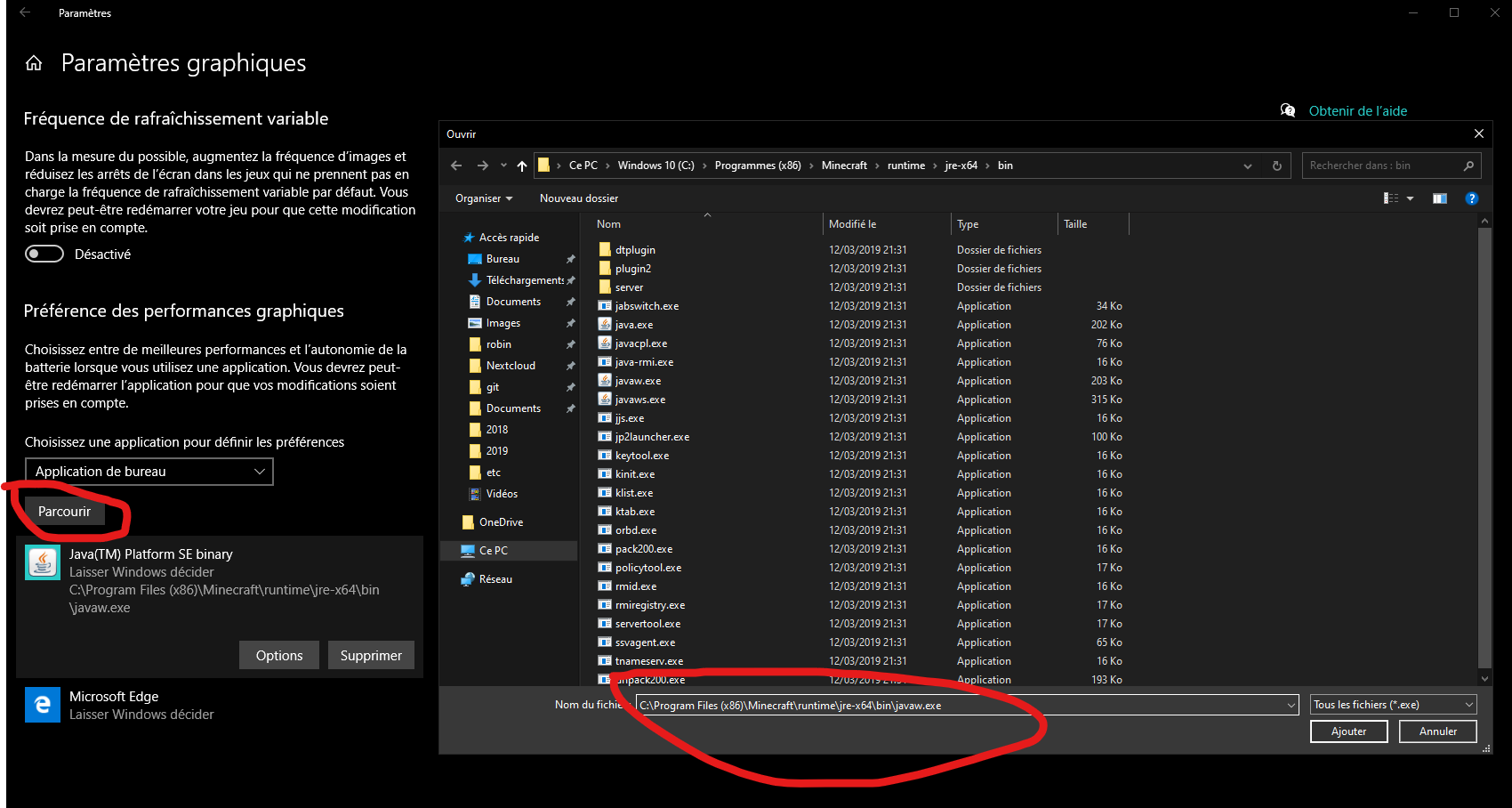Click the Settings home icon
Image resolution: width=1512 pixels, height=808 pixels.
point(34,63)
